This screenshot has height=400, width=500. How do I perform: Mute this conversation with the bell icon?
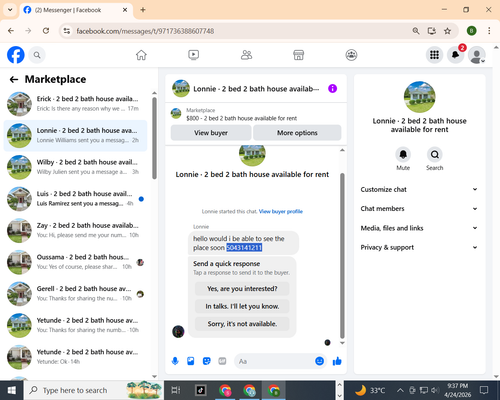pos(403,154)
